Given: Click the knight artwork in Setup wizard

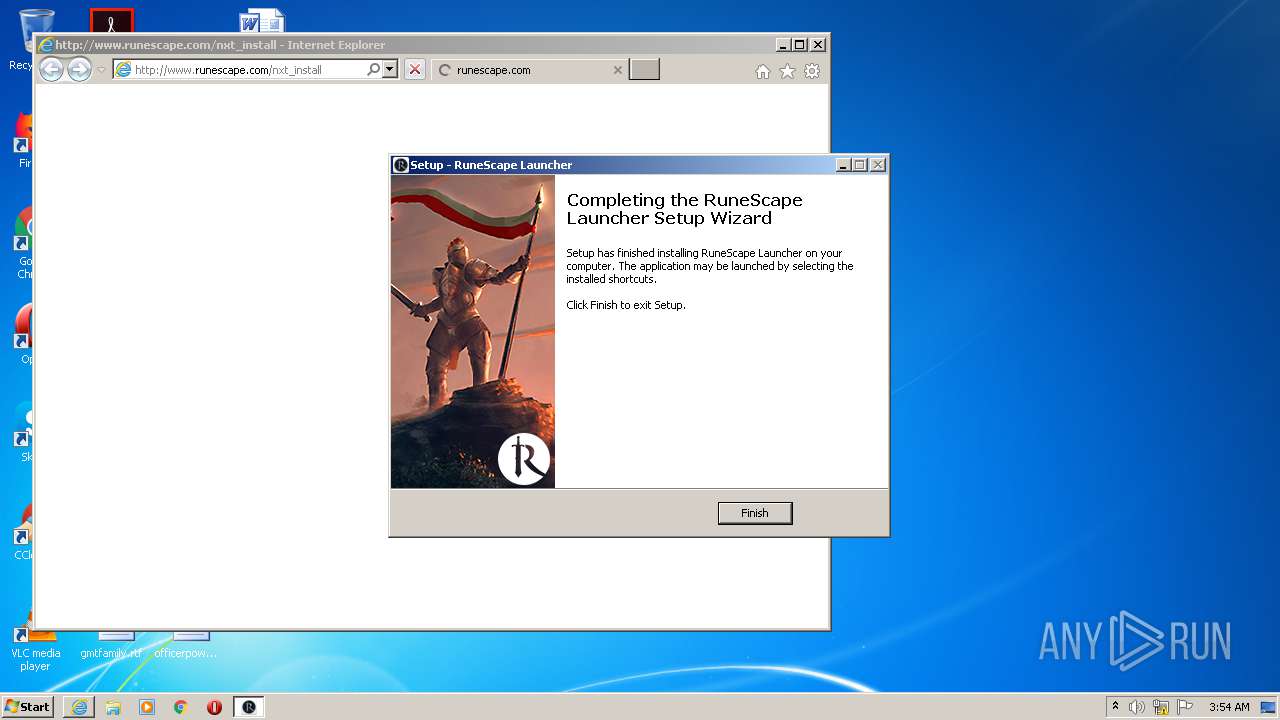Looking at the screenshot, I should (x=473, y=332).
